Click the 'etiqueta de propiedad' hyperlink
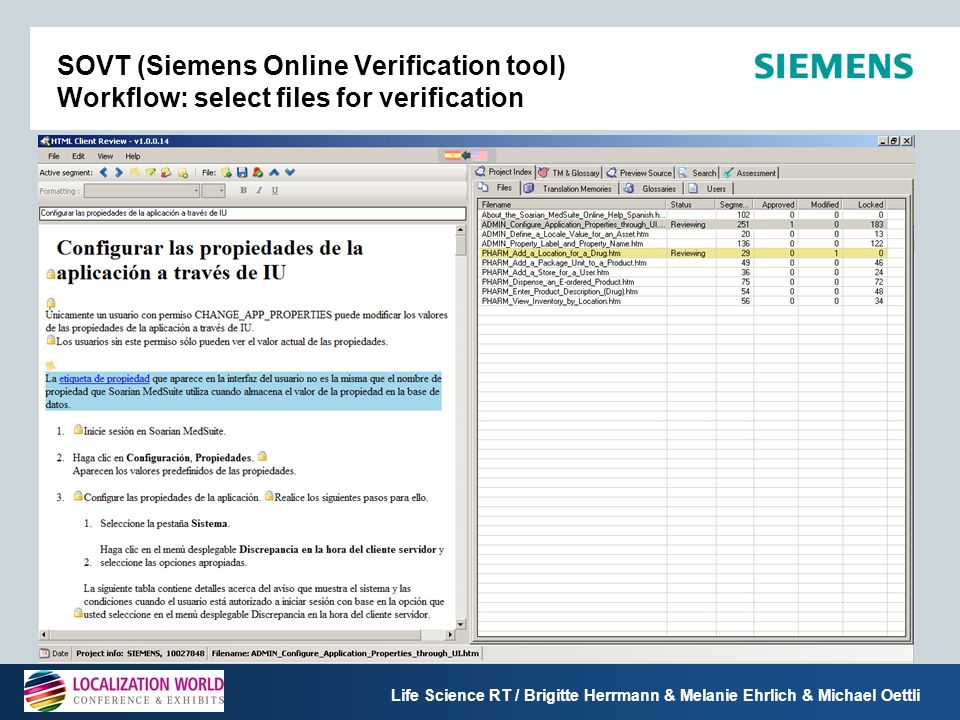The width and height of the screenshot is (960, 720). [x=104, y=378]
